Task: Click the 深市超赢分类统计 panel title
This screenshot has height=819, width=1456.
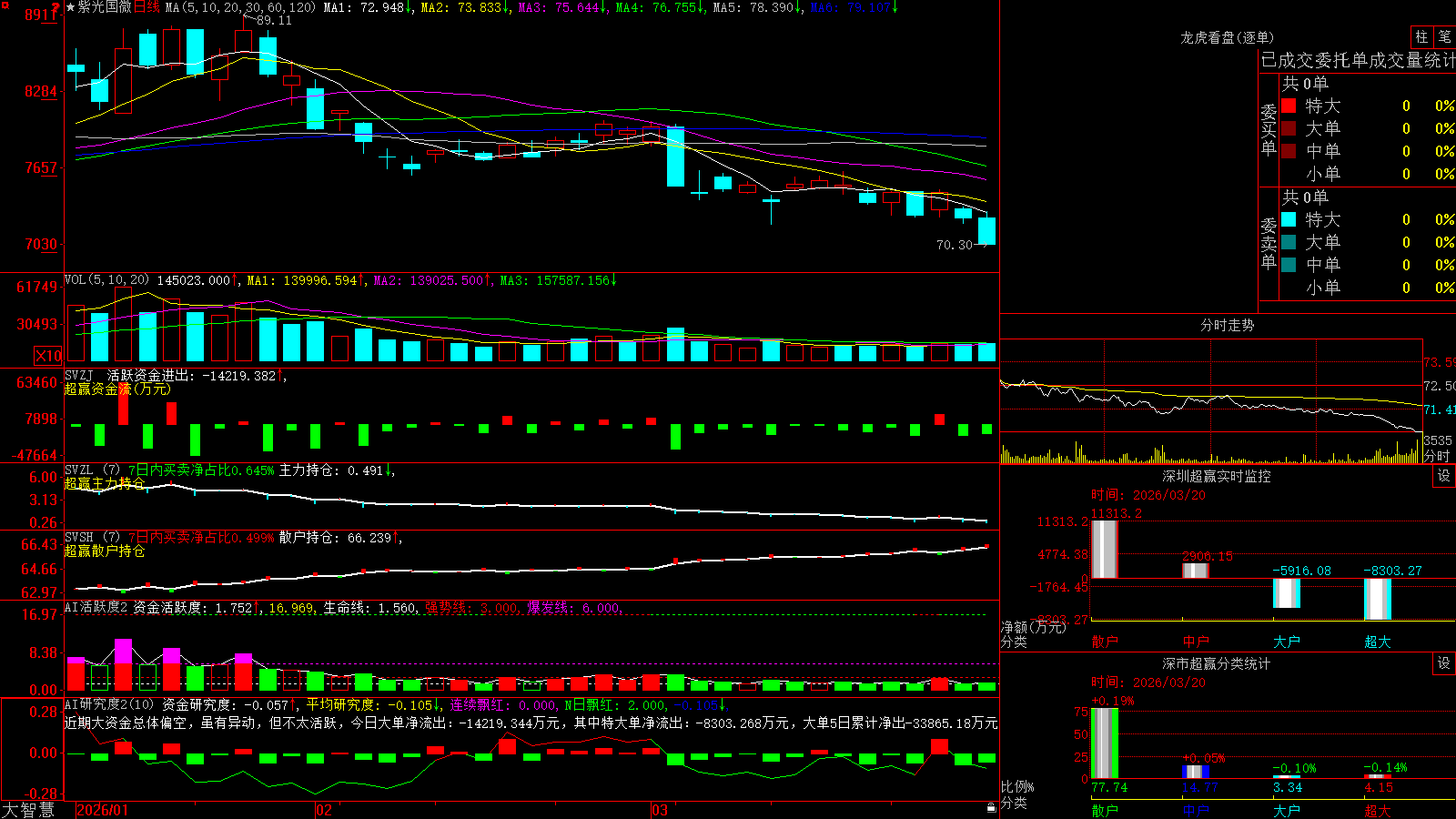Action: click(x=1217, y=663)
